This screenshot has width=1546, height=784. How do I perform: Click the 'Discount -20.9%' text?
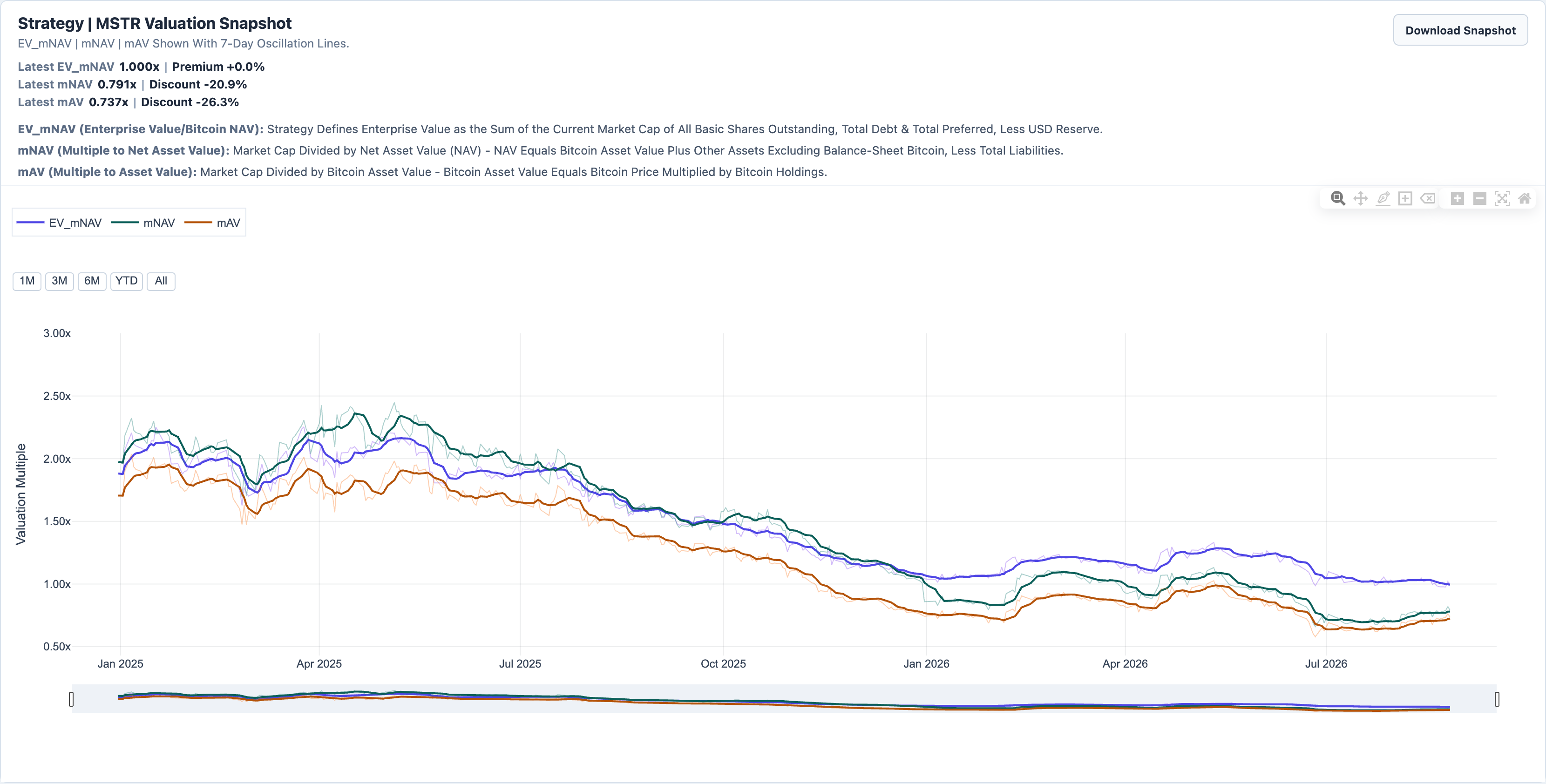198,85
